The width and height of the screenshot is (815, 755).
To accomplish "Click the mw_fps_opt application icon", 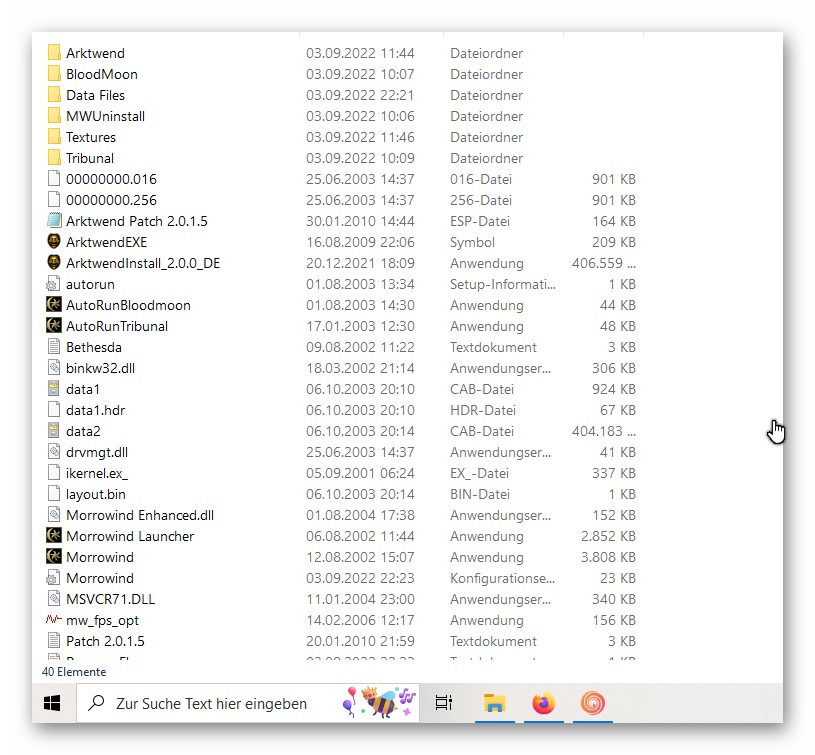I will tap(54, 620).
